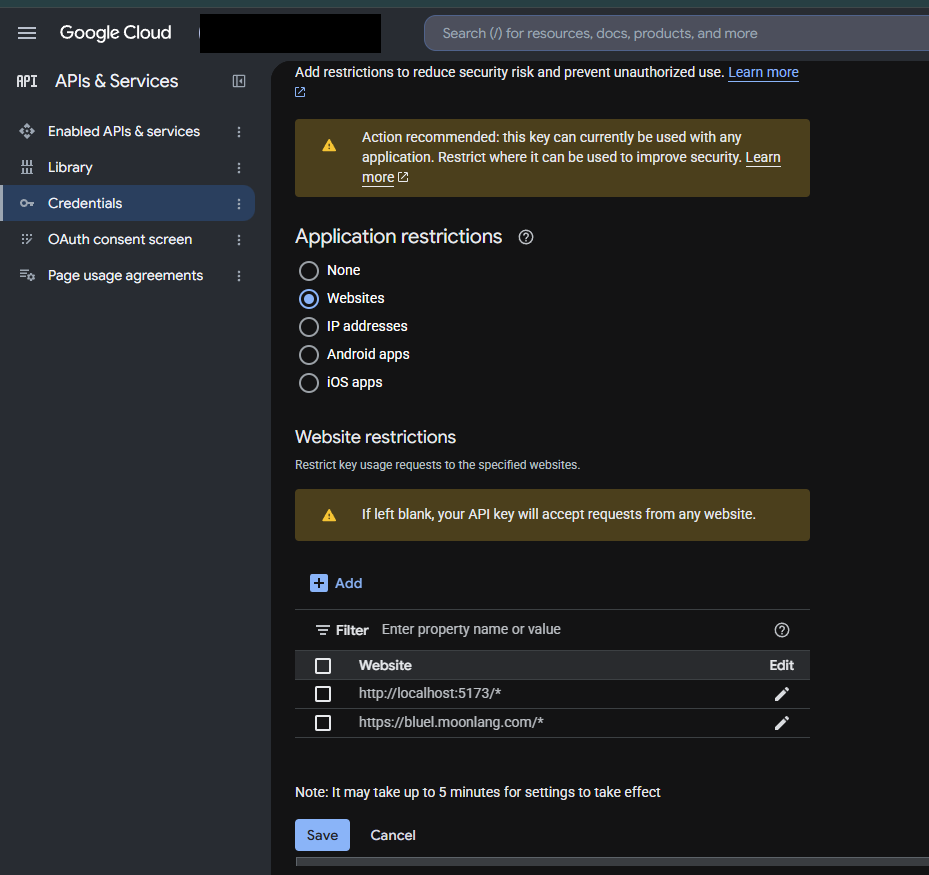Select the Websites restriction radio button

tap(309, 299)
